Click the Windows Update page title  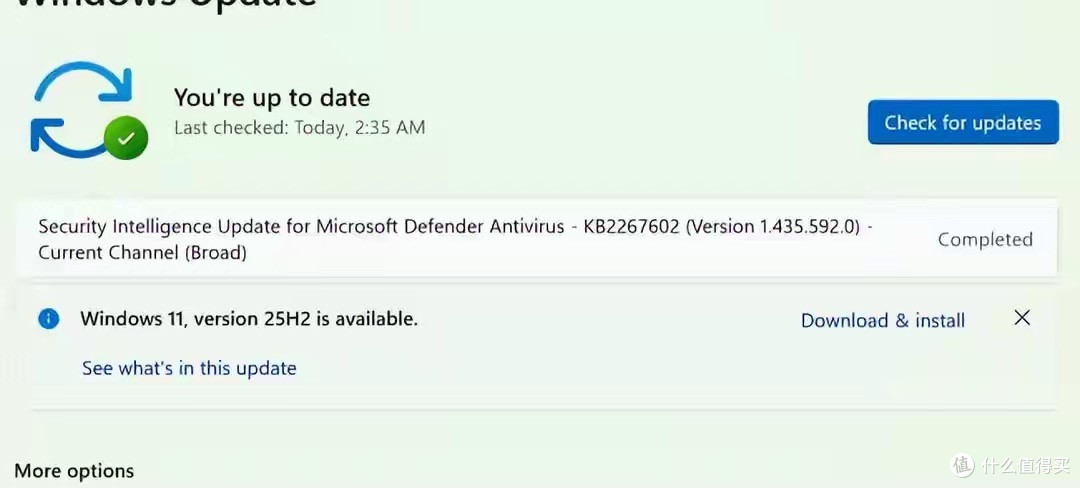[165, 3]
